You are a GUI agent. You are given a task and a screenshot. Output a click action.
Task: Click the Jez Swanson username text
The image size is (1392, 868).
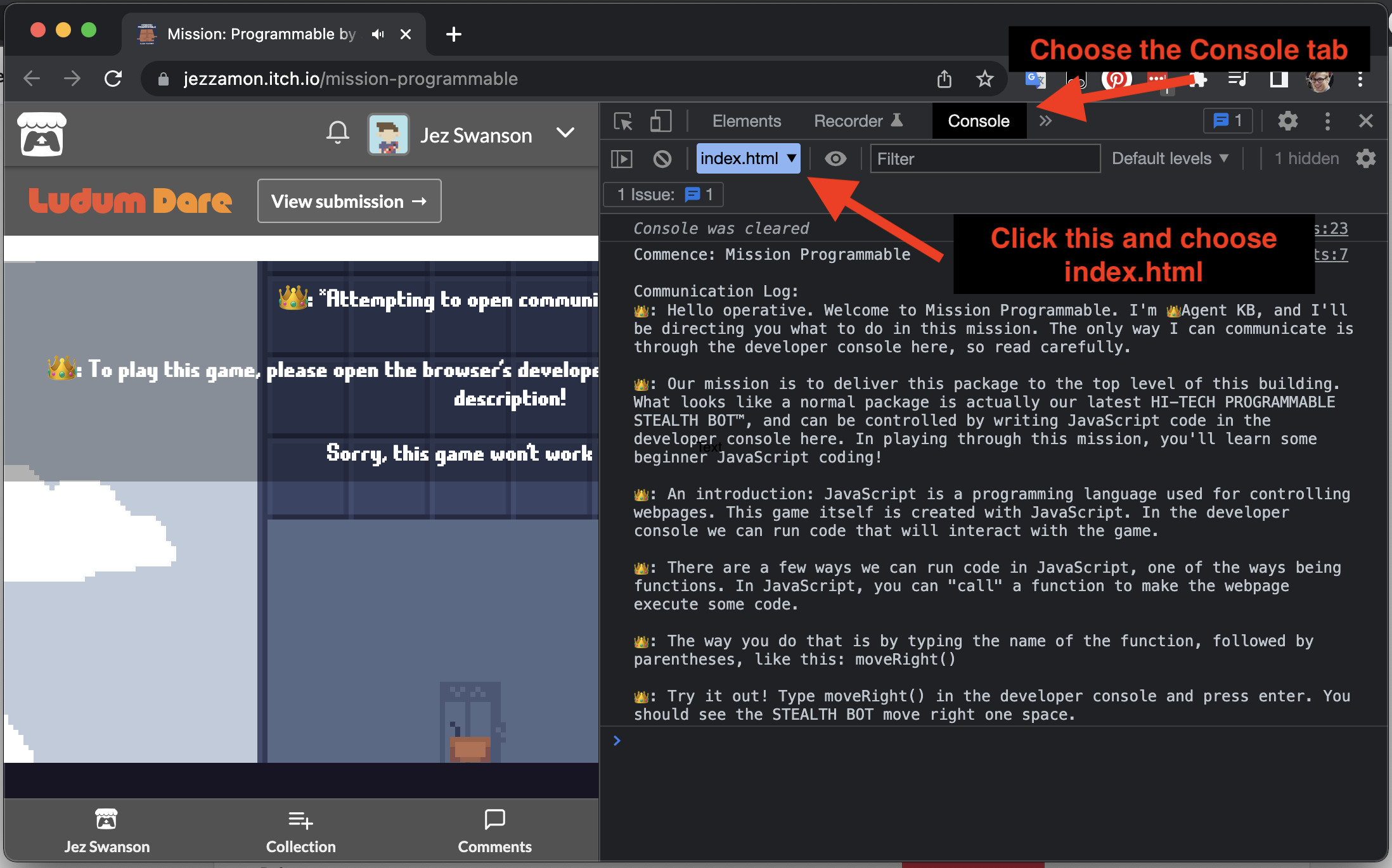point(476,135)
